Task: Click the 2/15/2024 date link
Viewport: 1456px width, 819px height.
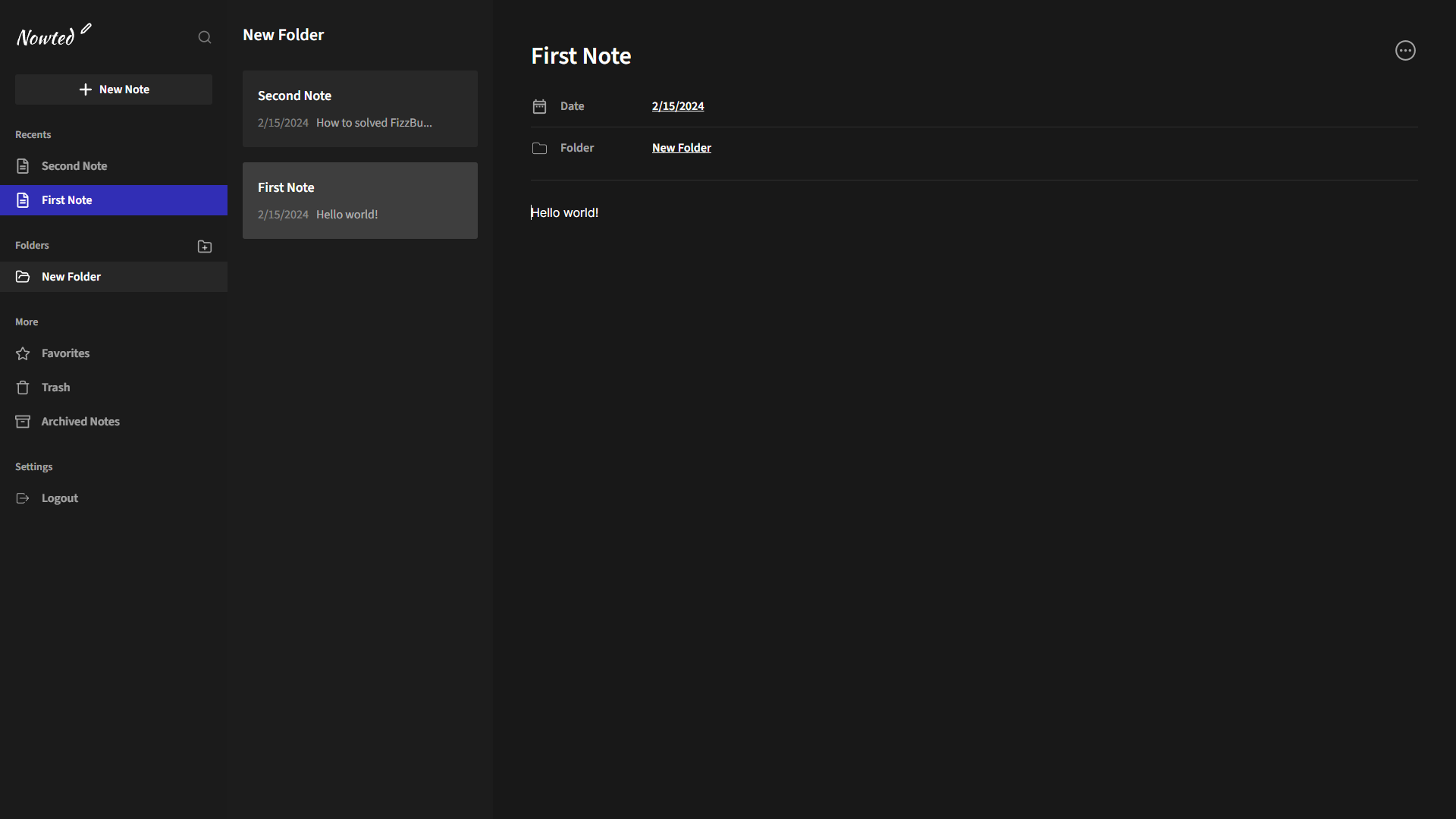Action: [678, 106]
